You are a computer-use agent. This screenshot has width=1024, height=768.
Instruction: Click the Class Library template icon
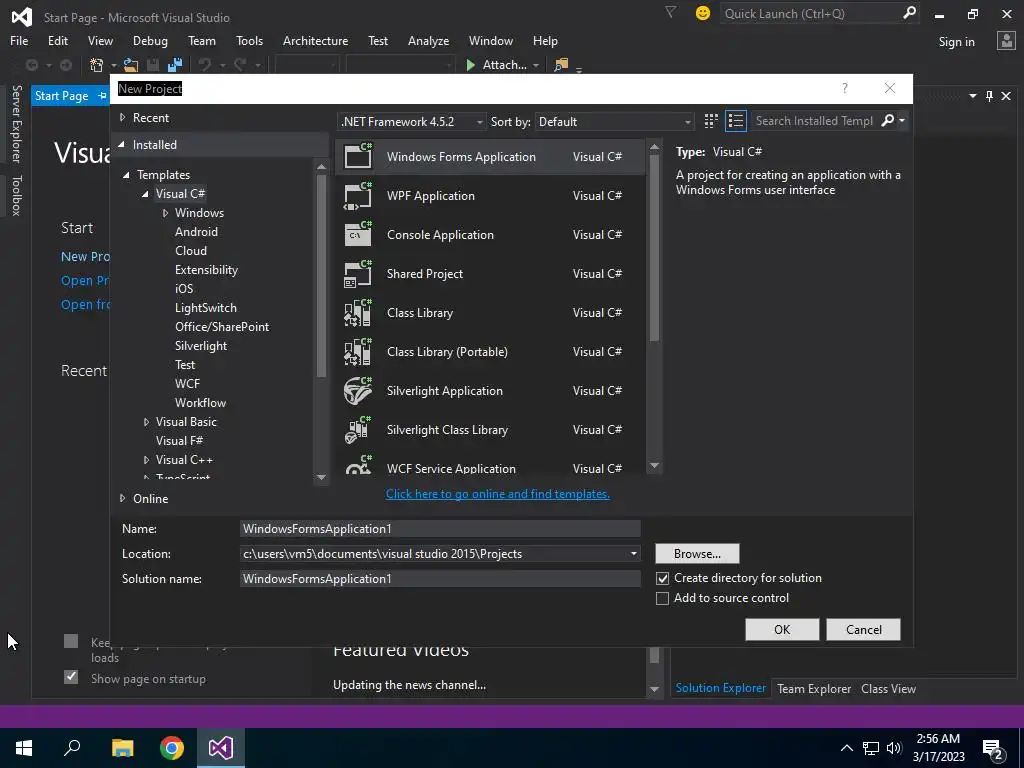coord(358,313)
